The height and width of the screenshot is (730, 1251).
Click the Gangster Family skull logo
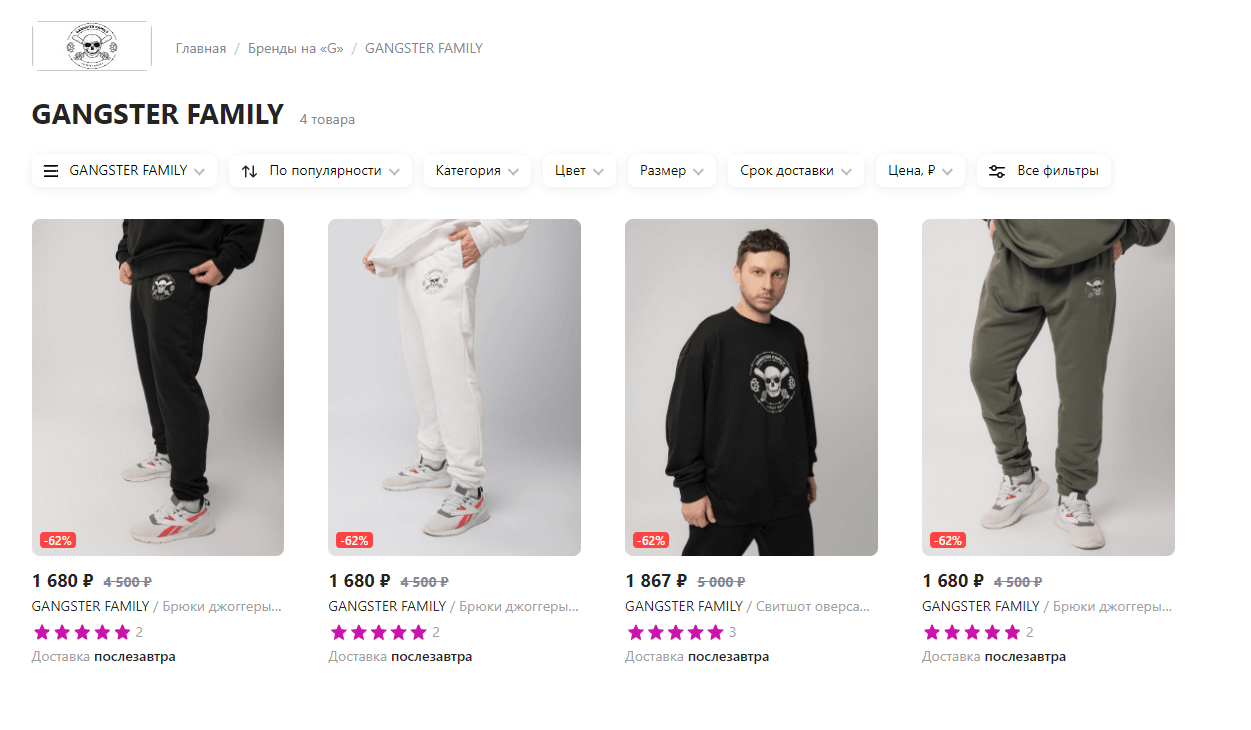(91, 46)
